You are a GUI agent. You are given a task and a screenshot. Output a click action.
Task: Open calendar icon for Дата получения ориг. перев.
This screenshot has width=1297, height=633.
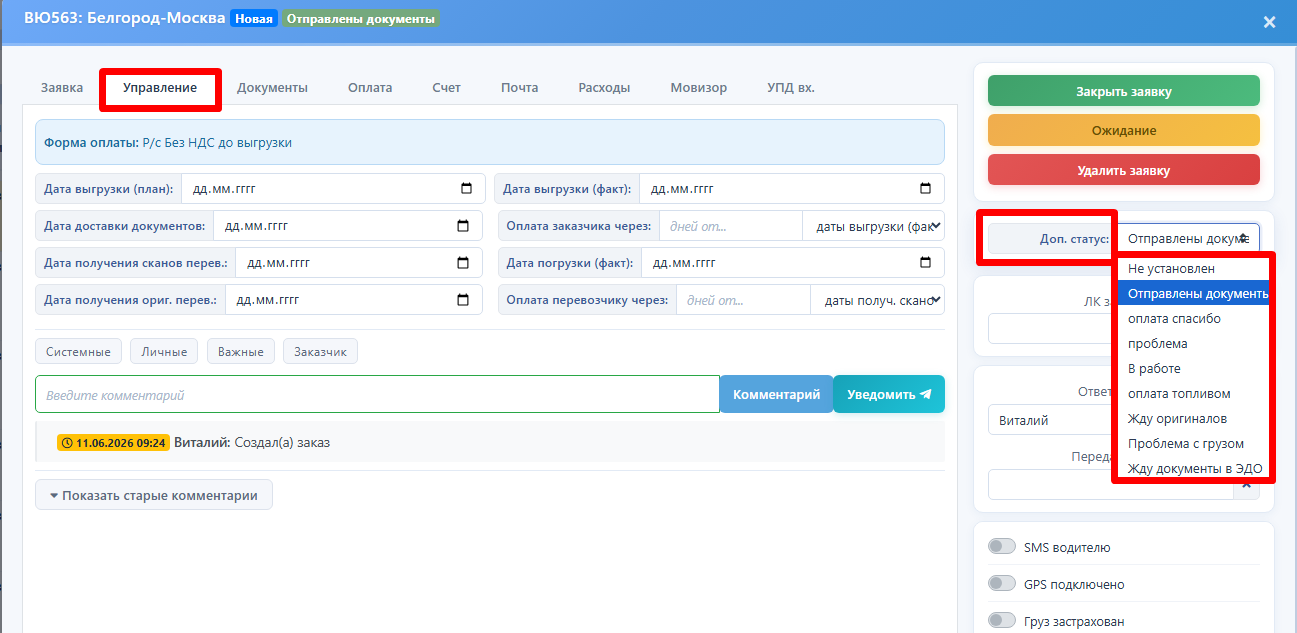(x=463, y=299)
